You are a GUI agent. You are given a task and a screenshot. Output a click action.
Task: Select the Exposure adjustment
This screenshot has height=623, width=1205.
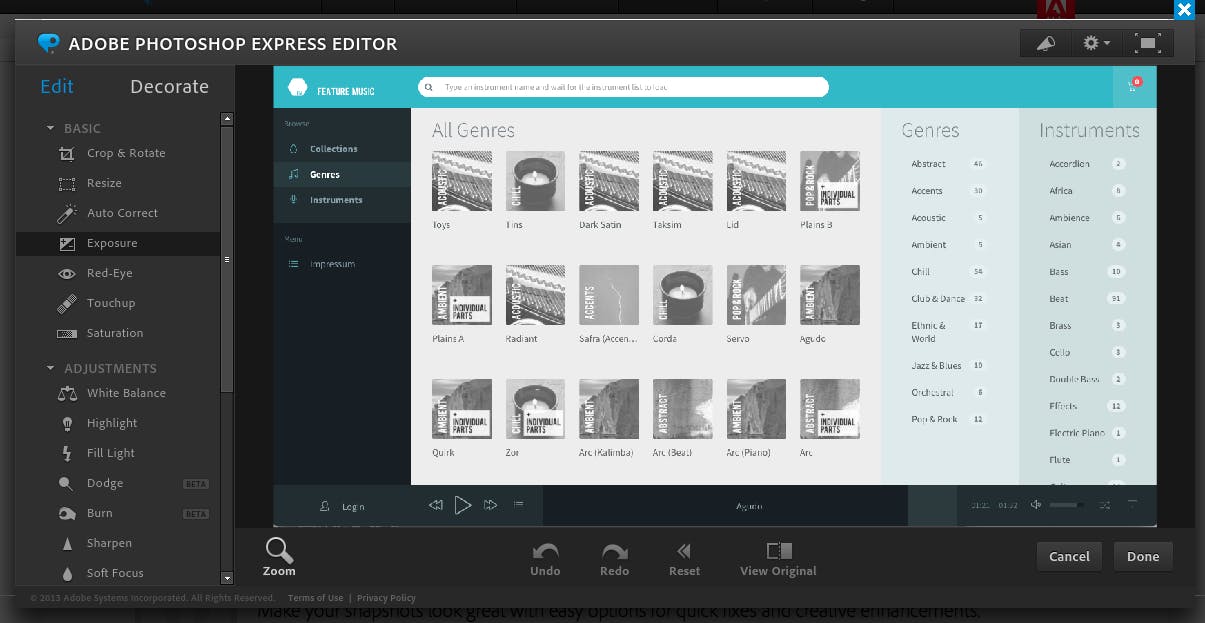point(118,243)
